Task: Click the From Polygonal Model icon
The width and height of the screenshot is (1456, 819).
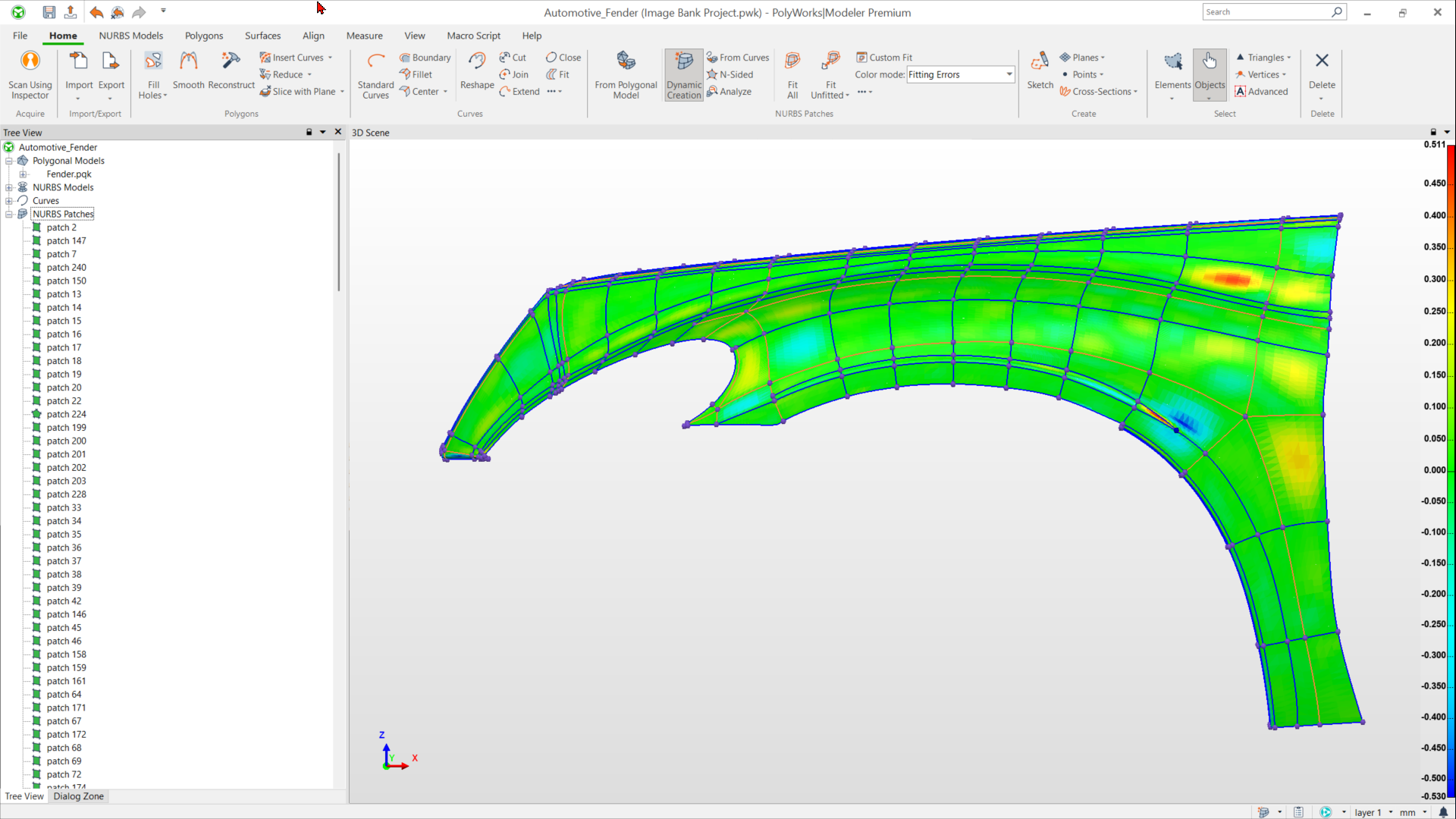Action: [626, 61]
